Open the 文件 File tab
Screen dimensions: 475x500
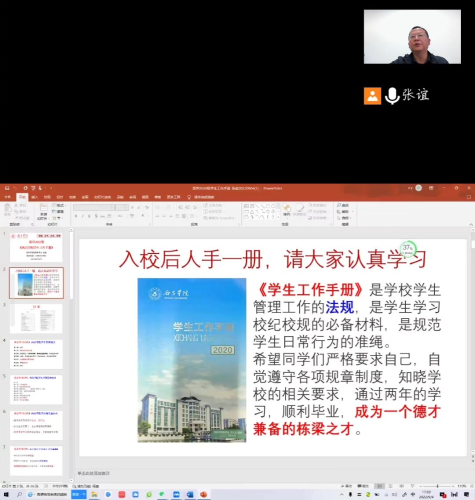tap(7, 197)
